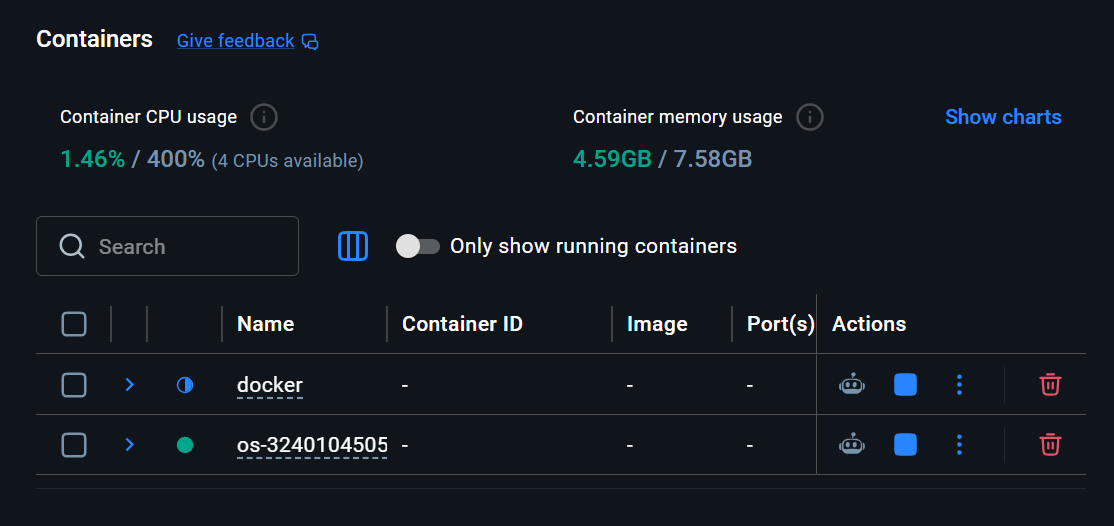
Task: Show info for Container CPU usage
Action: [264, 117]
